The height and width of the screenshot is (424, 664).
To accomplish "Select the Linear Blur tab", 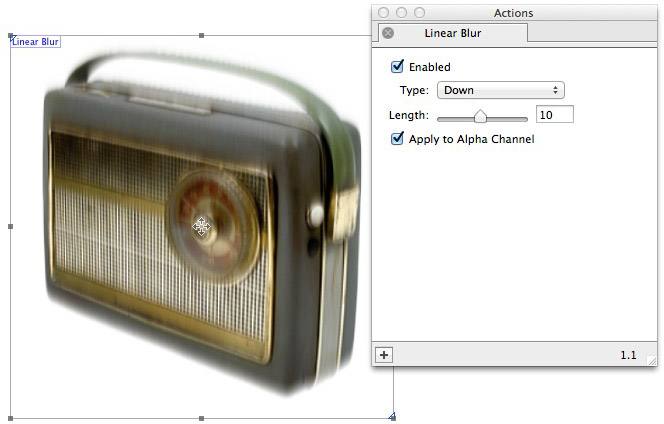I will point(452,33).
